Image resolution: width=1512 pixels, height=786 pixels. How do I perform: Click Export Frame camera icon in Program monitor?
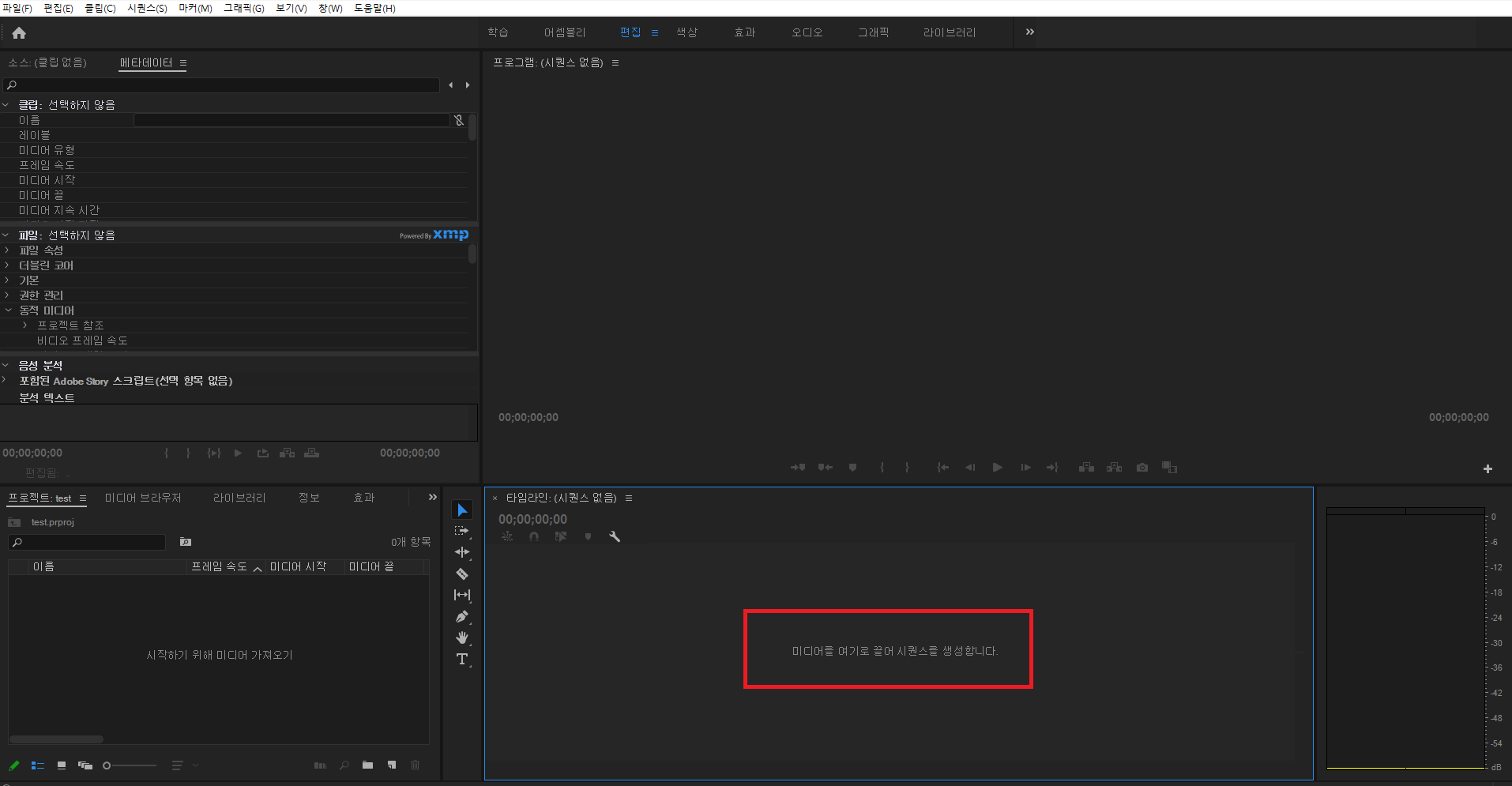(1142, 468)
